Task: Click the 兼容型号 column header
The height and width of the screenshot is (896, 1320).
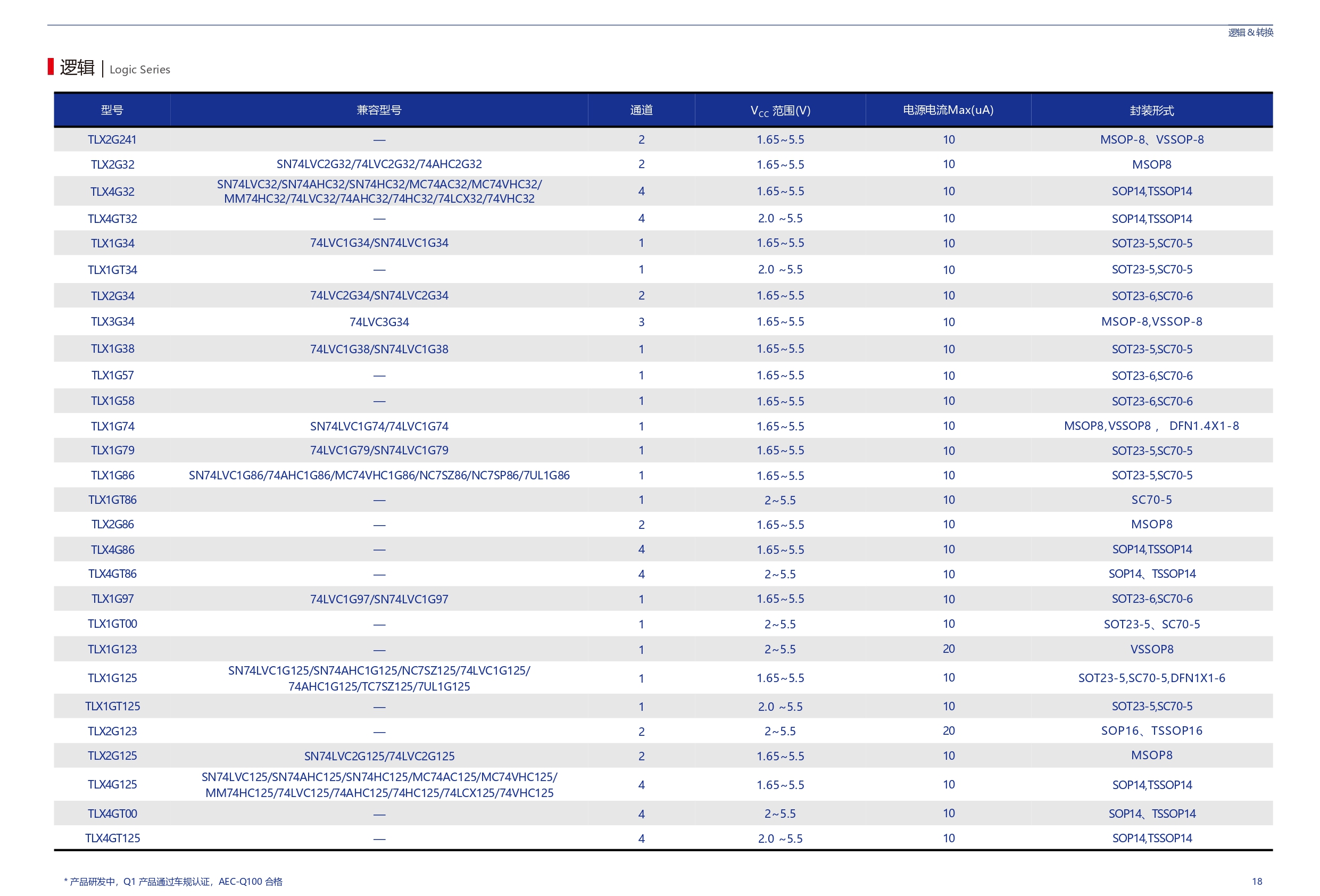Action: (379, 110)
